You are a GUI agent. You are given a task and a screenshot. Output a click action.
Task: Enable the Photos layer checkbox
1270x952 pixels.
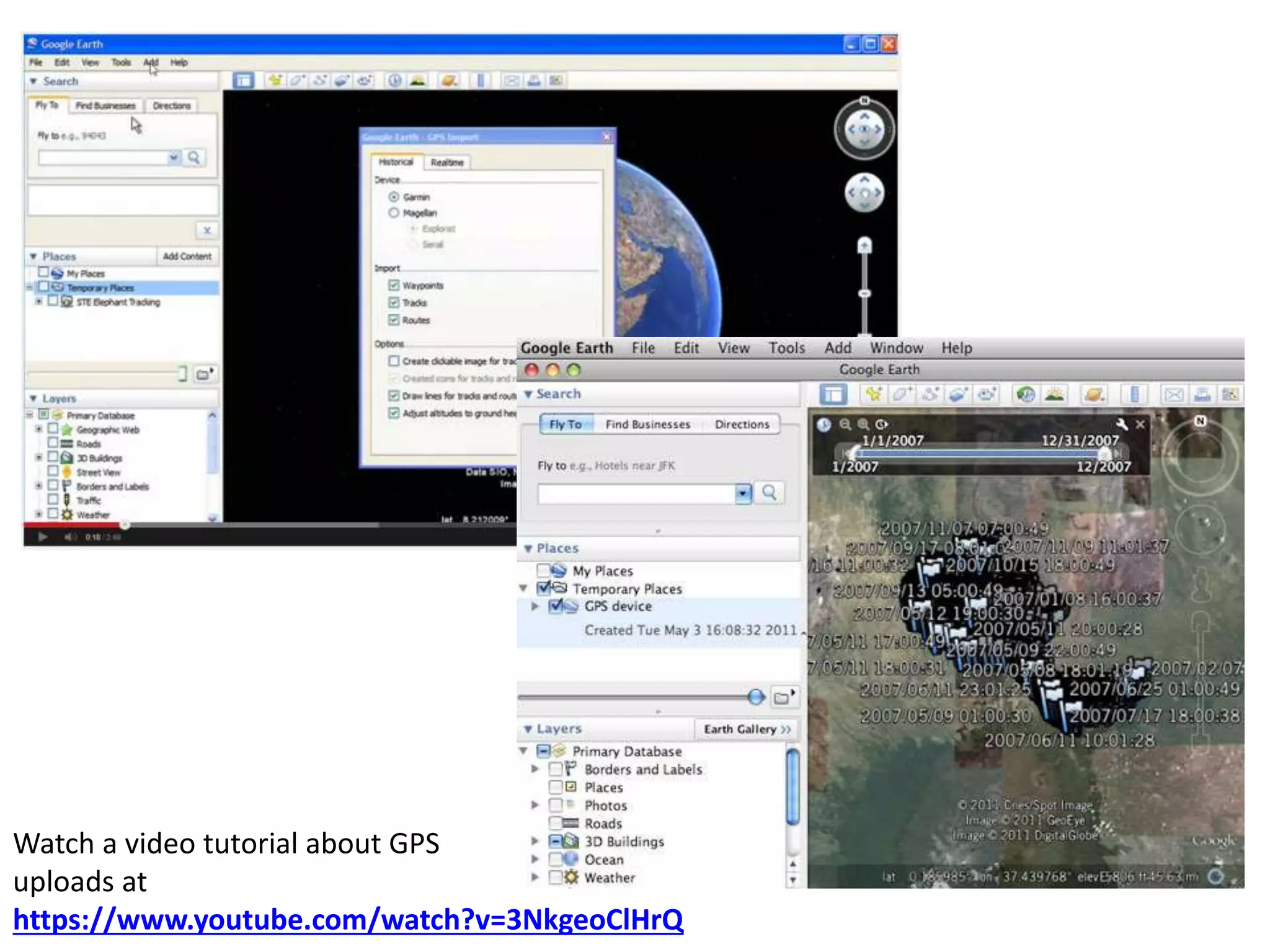coord(556,805)
